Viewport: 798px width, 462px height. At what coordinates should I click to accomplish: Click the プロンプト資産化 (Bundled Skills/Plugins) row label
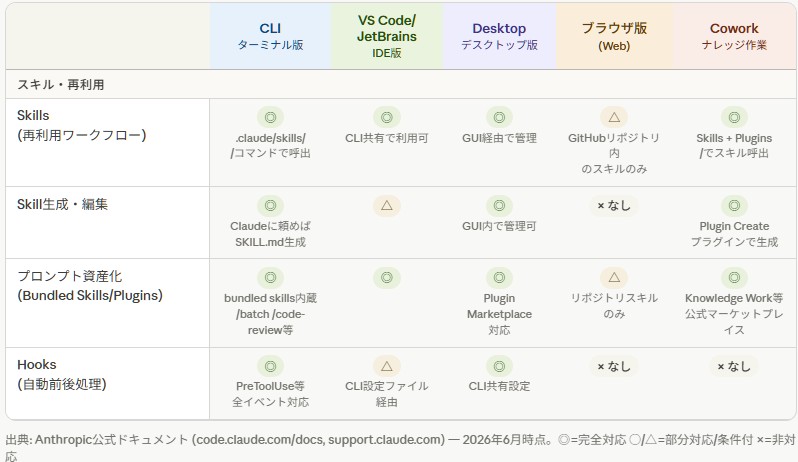[x=90, y=285]
